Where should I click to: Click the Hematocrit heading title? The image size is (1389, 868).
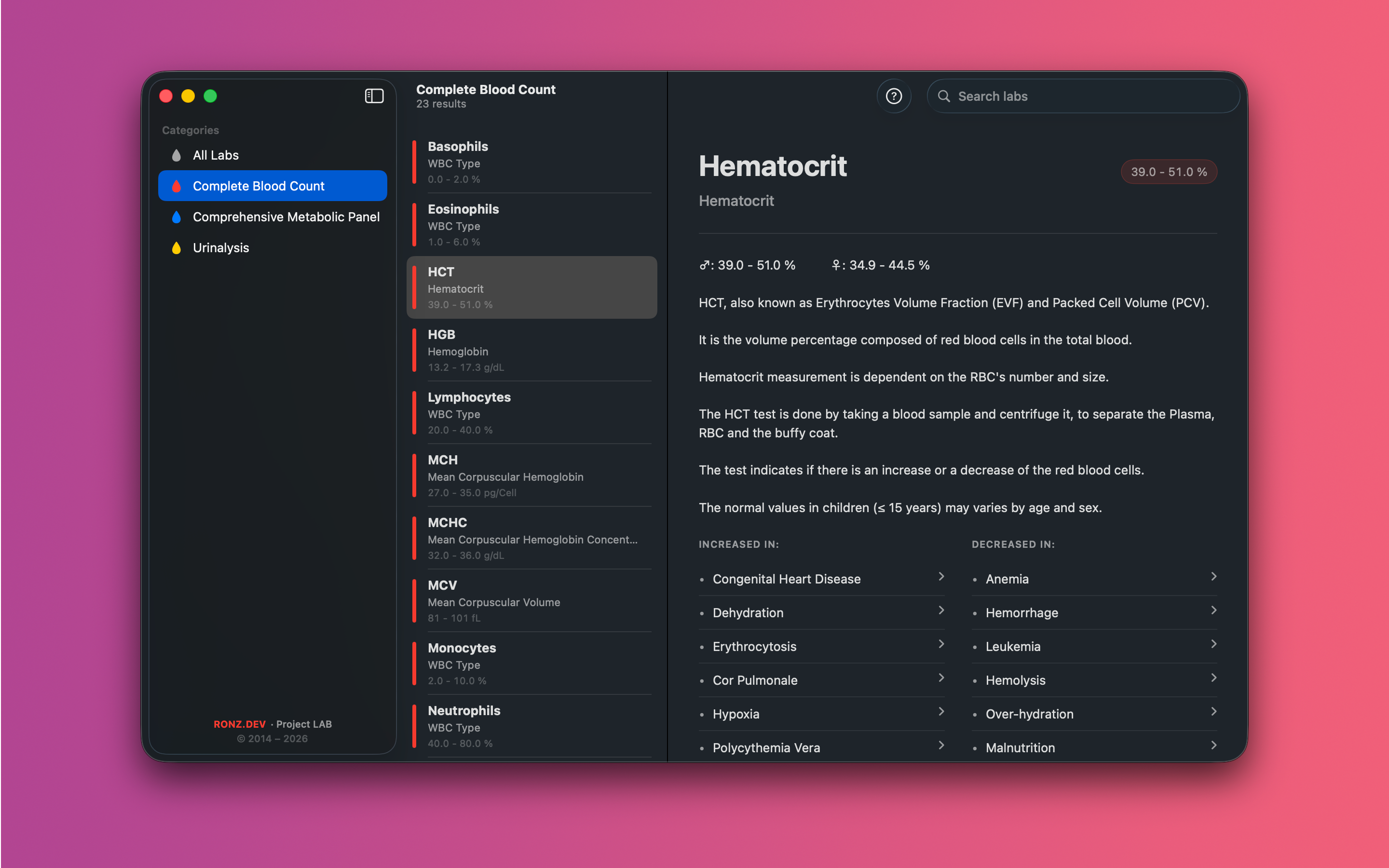[773, 166]
